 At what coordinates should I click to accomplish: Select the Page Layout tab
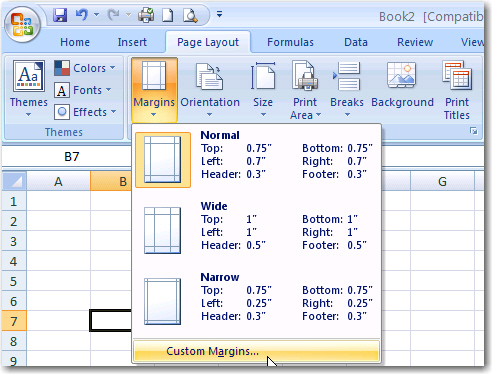pos(208,42)
